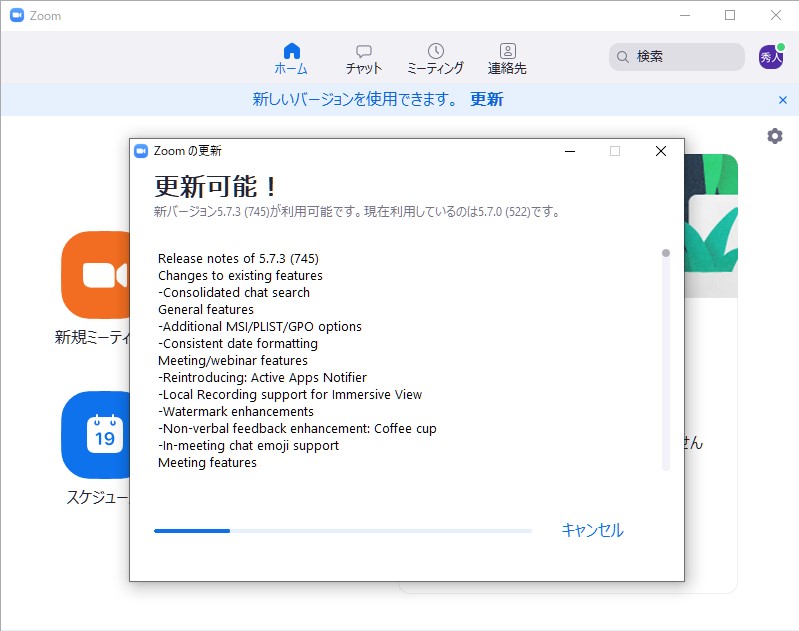This screenshot has height=631, width=799.
Task: Maximize the main Zoom window
Action: coord(730,15)
